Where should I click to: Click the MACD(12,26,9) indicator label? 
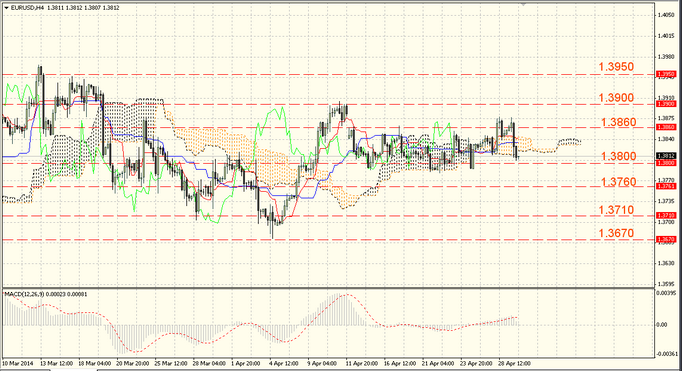[x=46, y=294]
